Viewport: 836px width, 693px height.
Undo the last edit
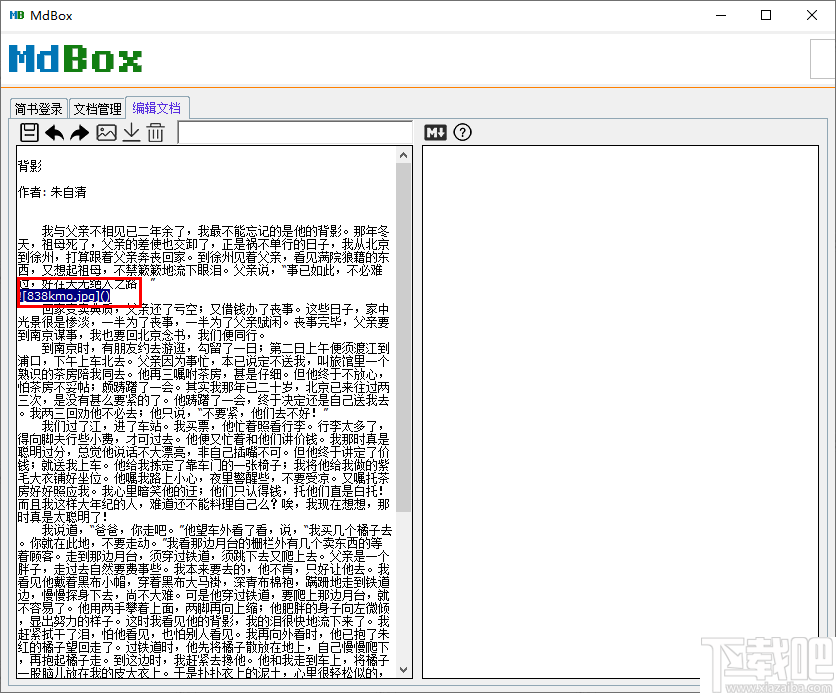click(x=54, y=131)
